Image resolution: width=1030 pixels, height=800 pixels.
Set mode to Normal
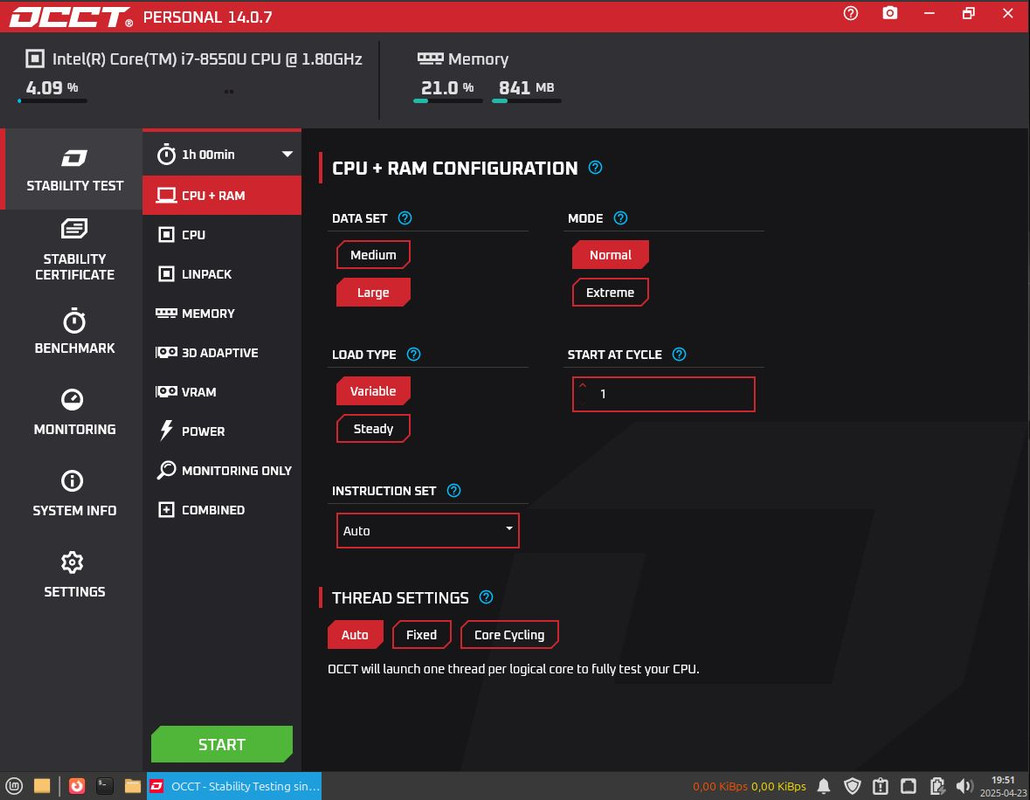coord(610,255)
